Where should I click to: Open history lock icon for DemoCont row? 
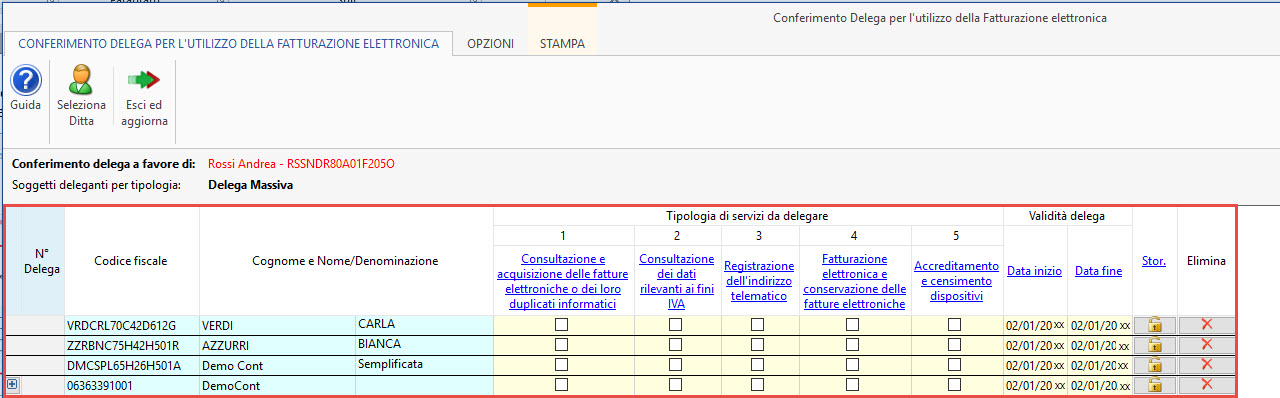point(1154,385)
